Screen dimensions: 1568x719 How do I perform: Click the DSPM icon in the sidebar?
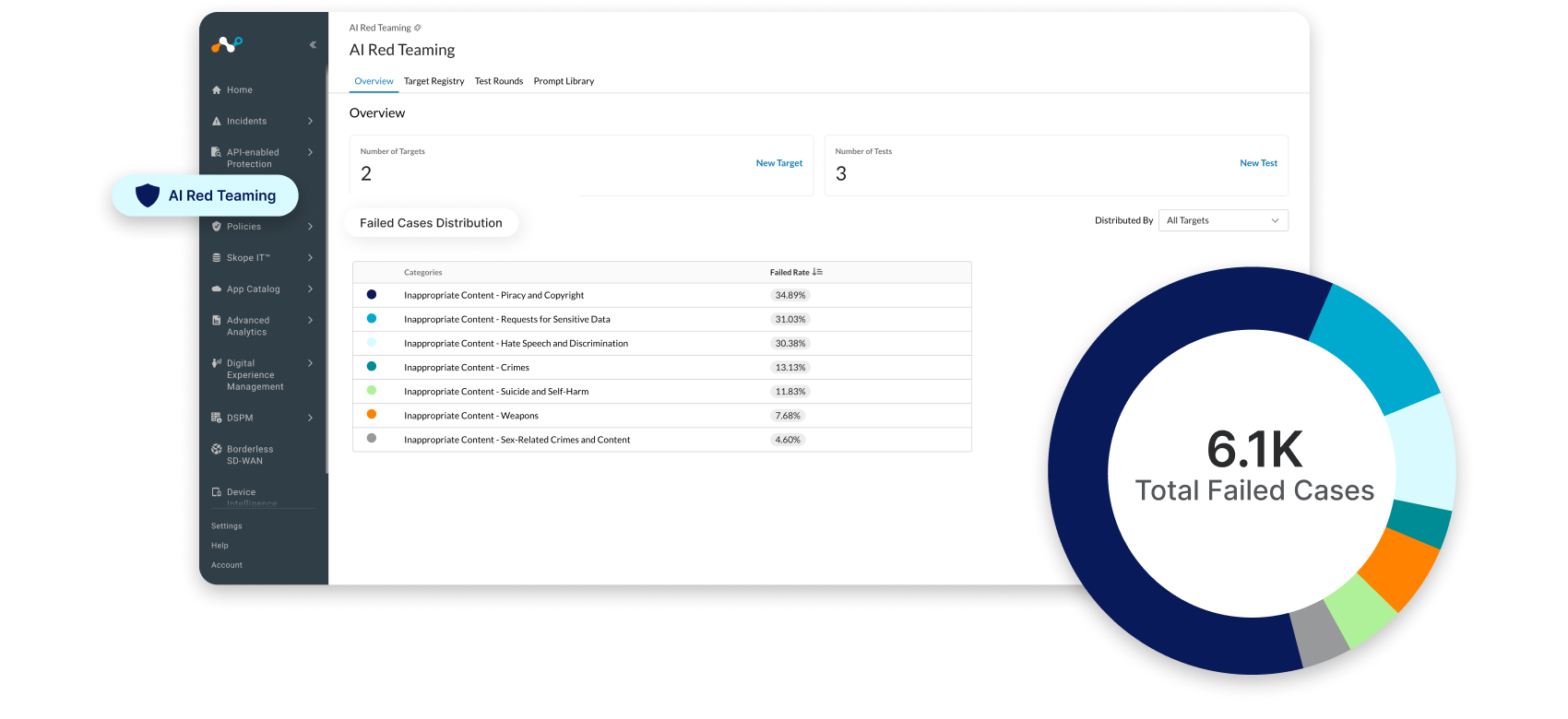click(x=217, y=418)
